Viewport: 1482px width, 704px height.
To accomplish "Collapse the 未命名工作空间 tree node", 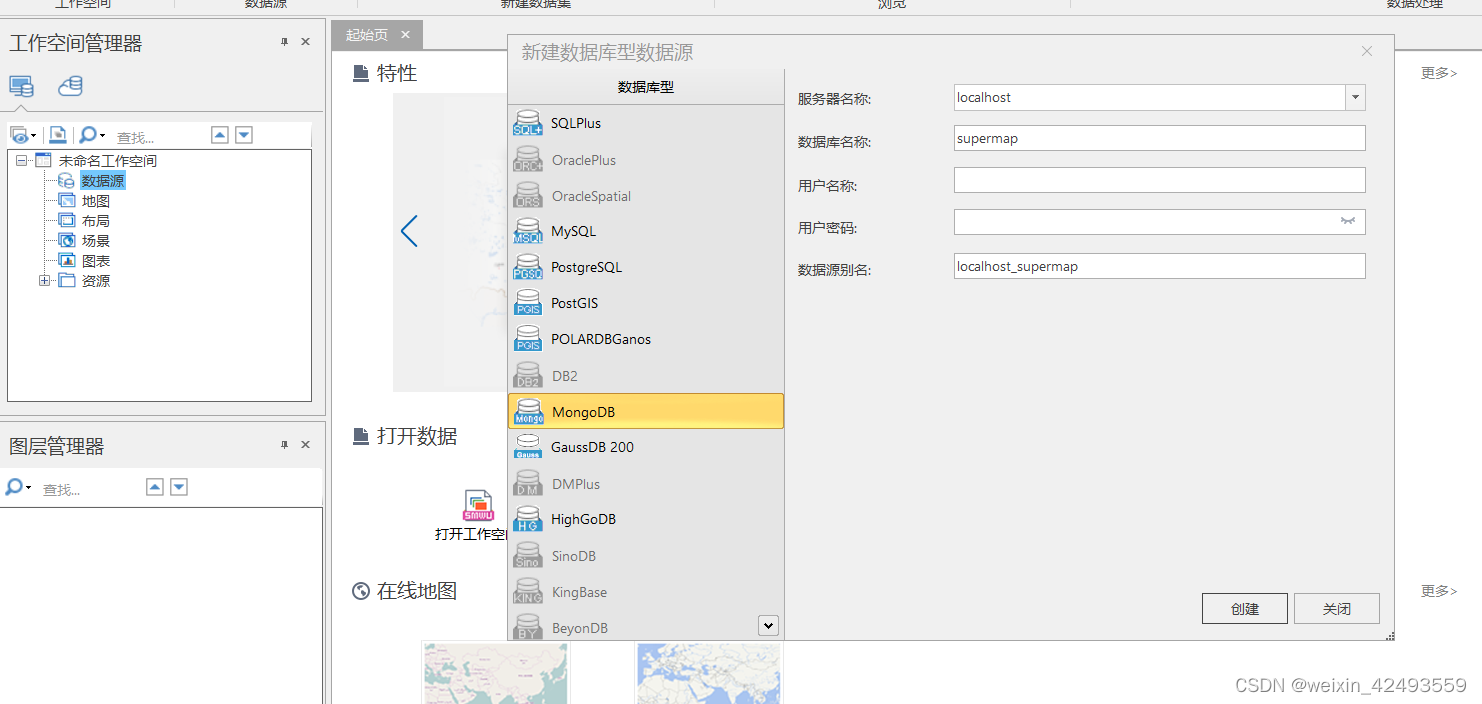I will [x=21, y=160].
